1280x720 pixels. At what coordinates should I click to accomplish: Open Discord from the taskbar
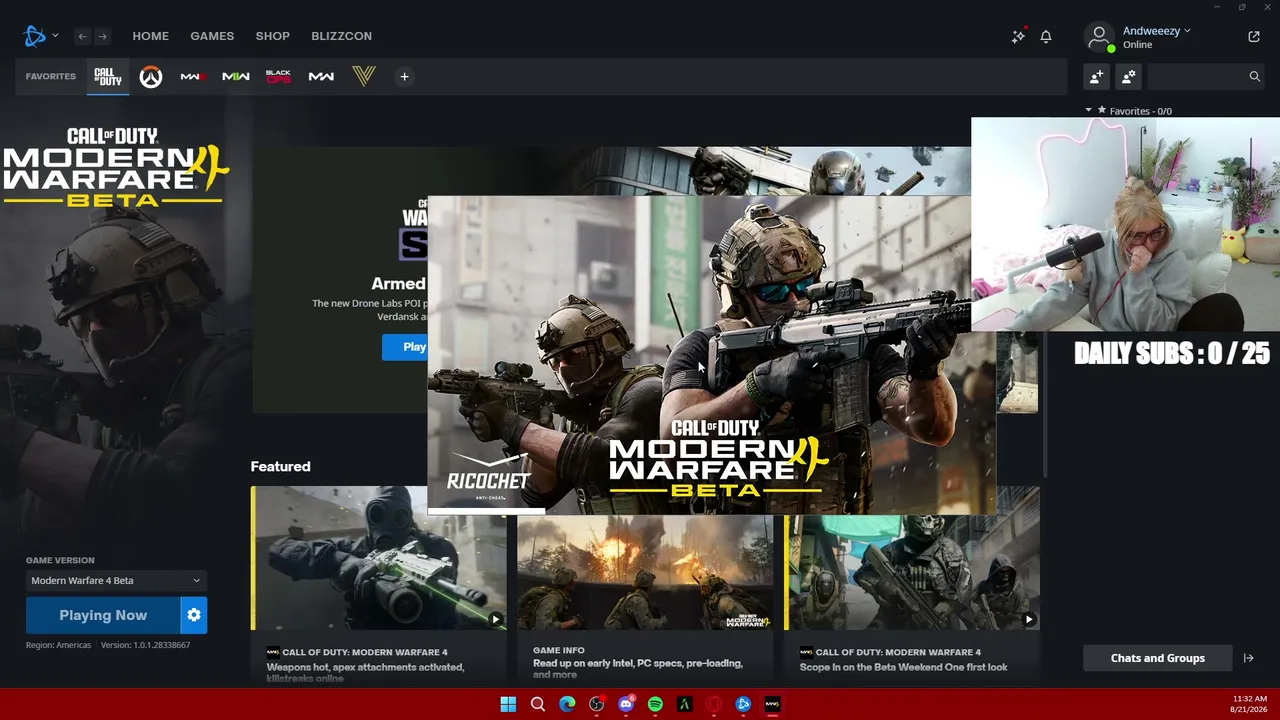(x=626, y=704)
